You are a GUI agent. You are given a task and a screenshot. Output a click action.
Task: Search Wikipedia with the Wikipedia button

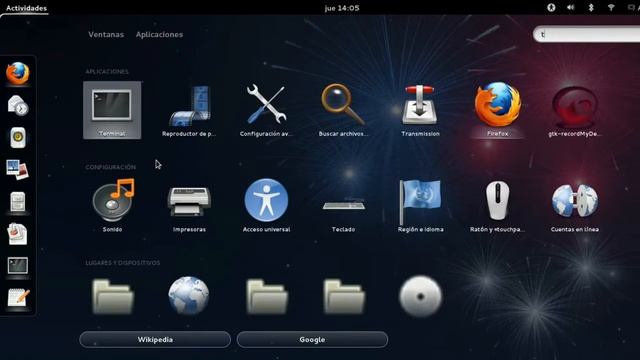tap(155, 340)
